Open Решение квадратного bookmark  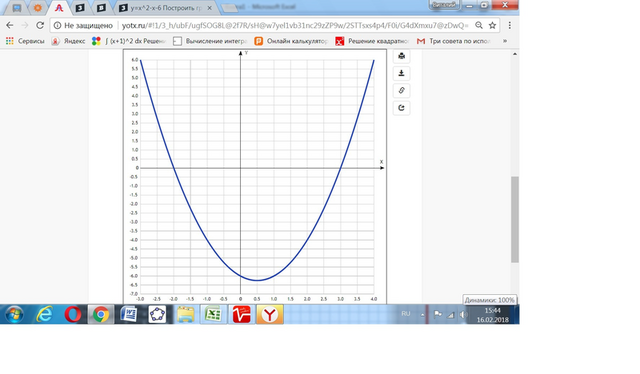pos(372,41)
